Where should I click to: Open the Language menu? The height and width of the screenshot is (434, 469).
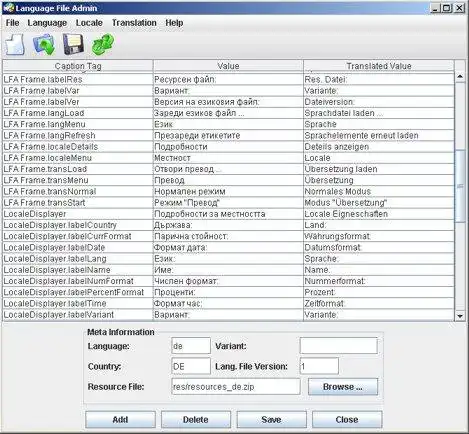pyautogui.click(x=47, y=23)
